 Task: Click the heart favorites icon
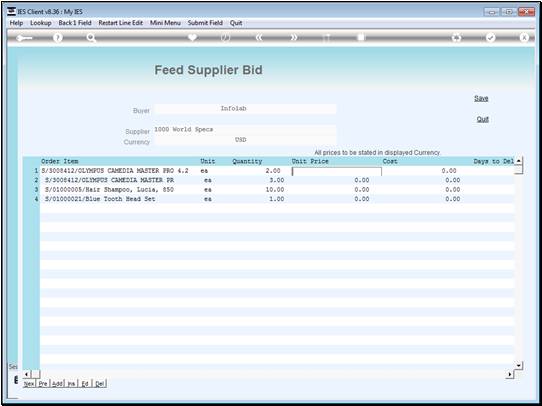coord(192,37)
